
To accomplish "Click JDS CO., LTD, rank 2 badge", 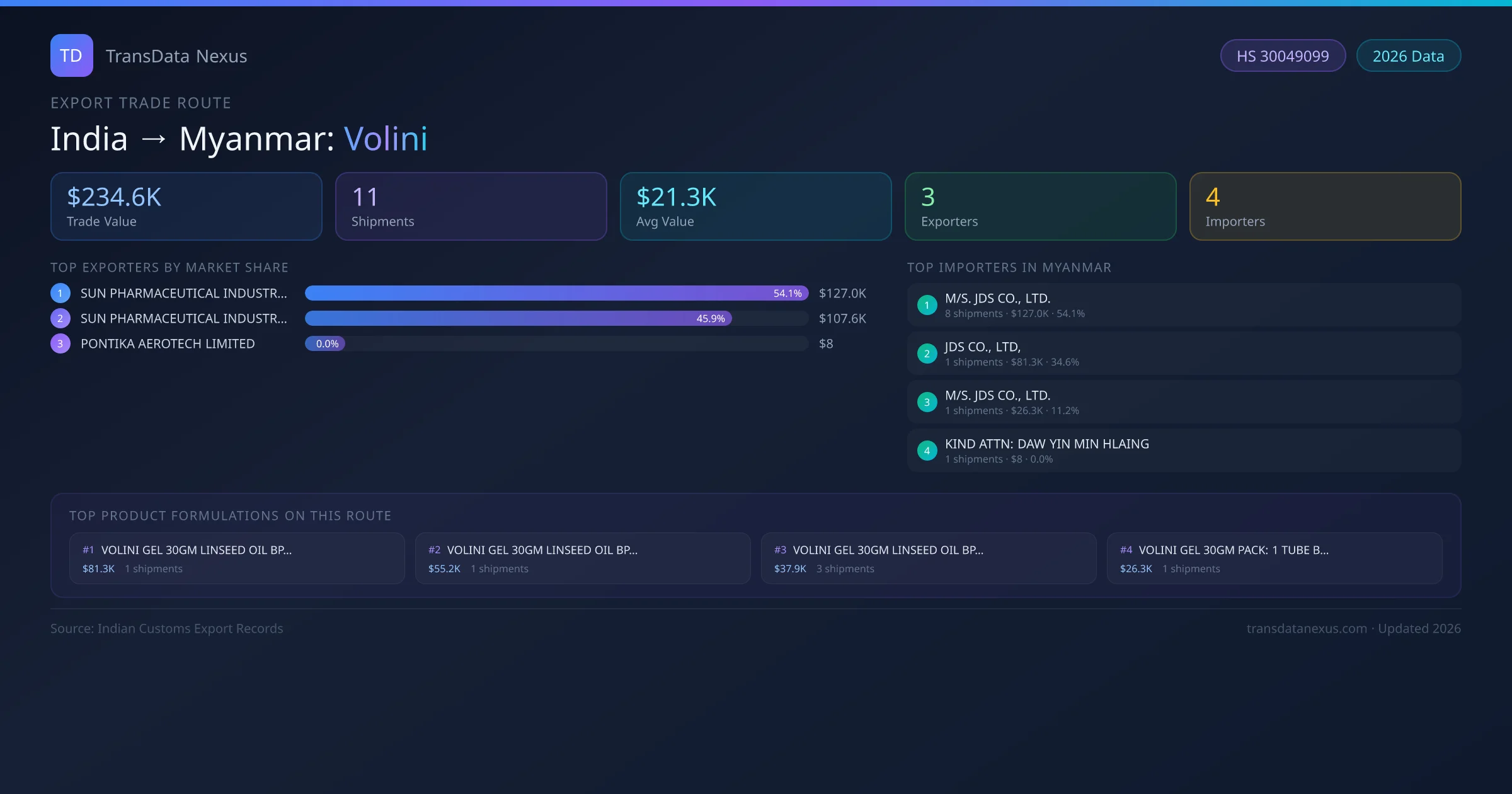I will tap(927, 354).
